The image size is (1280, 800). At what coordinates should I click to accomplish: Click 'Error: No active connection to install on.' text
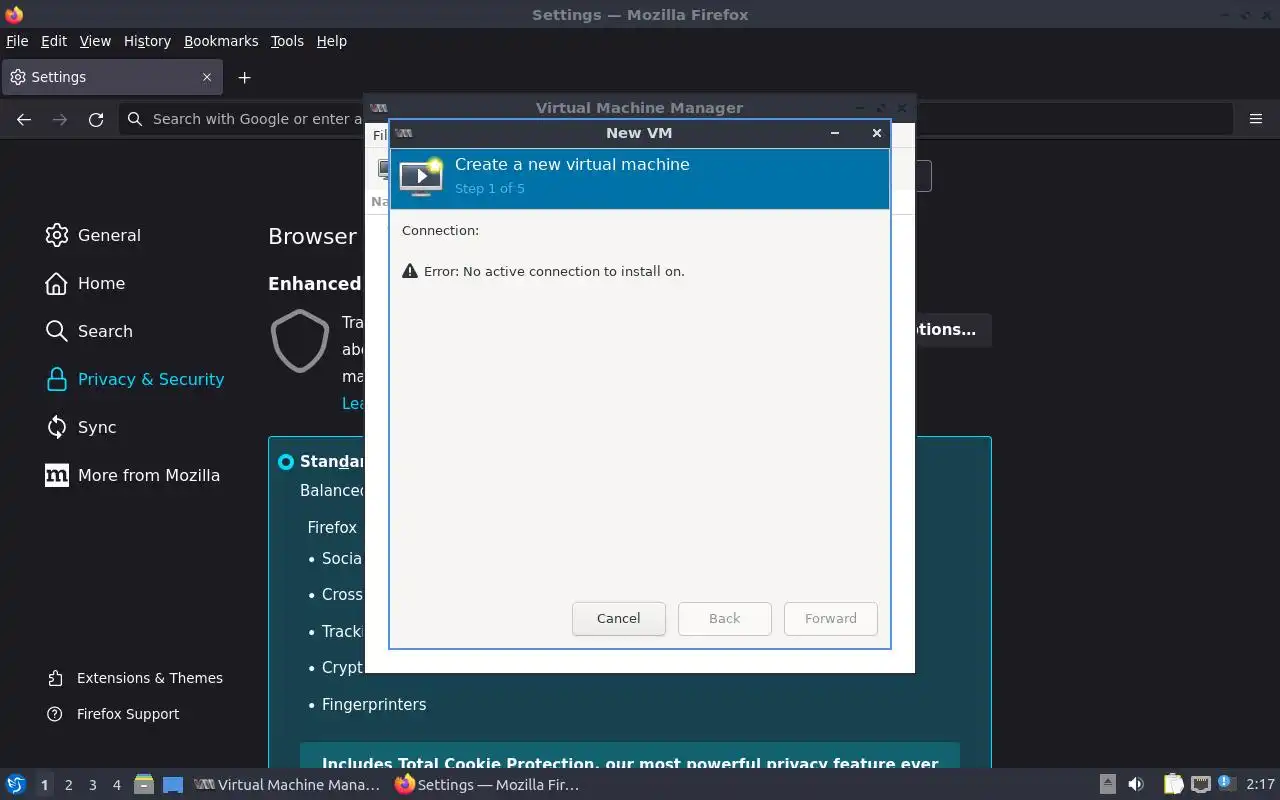pyautogui.click(x=554, y=271)
